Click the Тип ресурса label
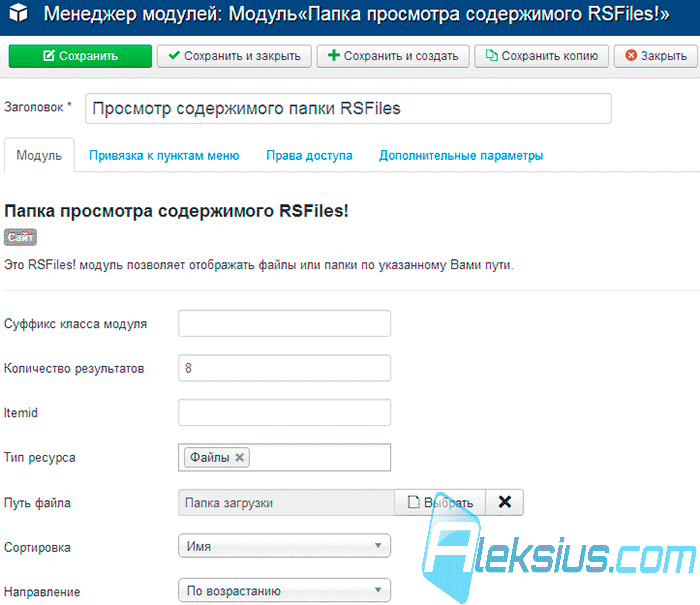This screenshot has height=605, width=700. tap(40, 458)
